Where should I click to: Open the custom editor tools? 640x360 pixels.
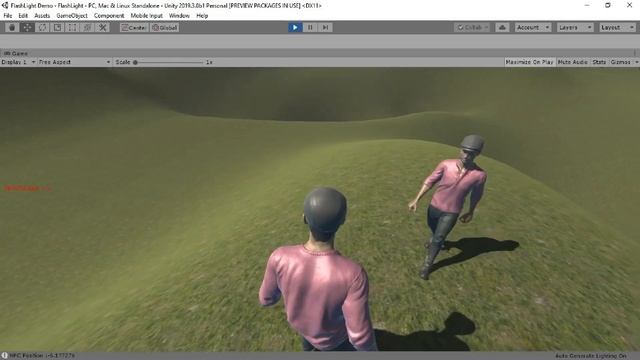tap(102, 27)
